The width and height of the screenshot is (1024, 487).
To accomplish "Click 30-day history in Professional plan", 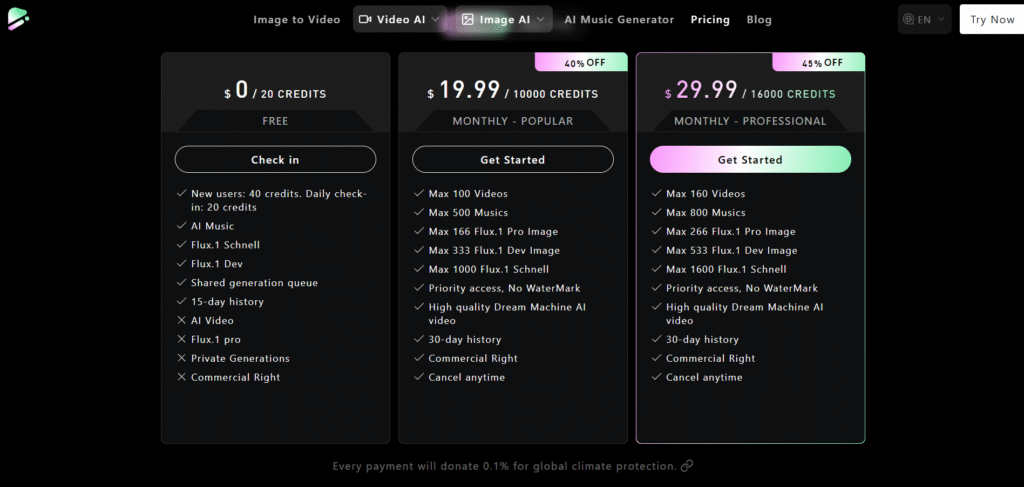I will [702, 339].
